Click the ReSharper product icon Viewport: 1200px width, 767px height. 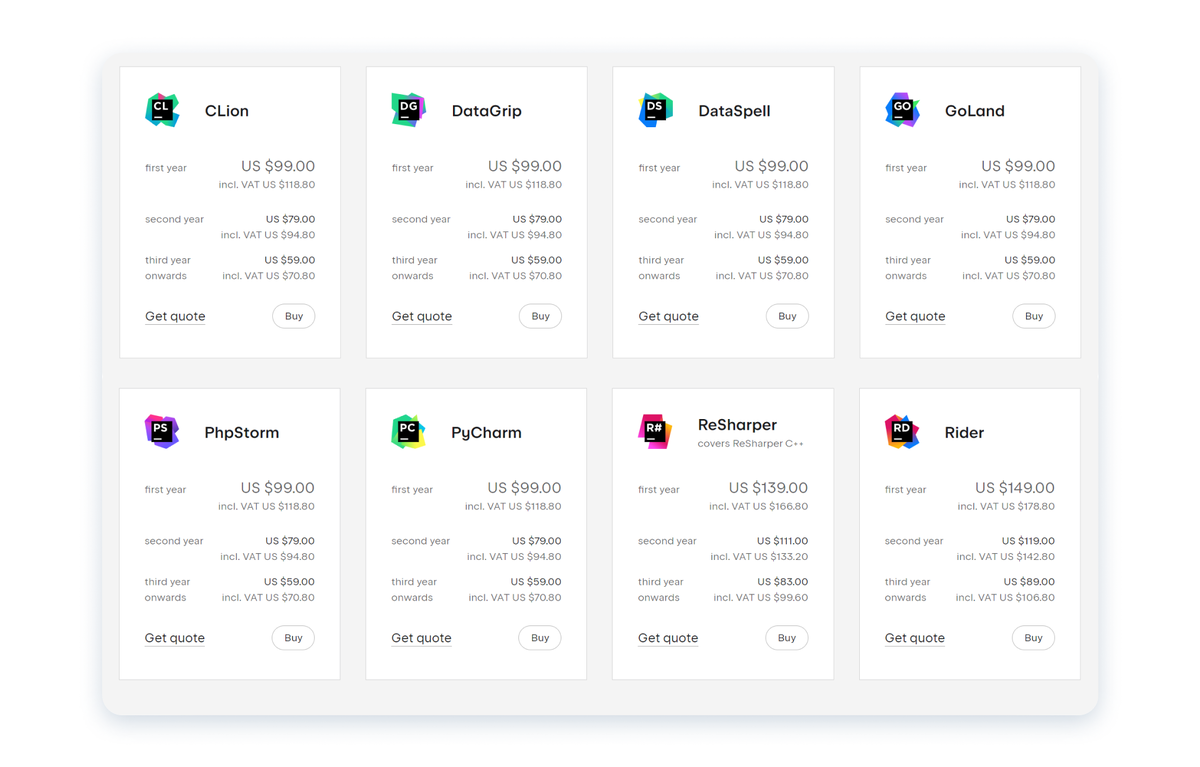[655, 432]
